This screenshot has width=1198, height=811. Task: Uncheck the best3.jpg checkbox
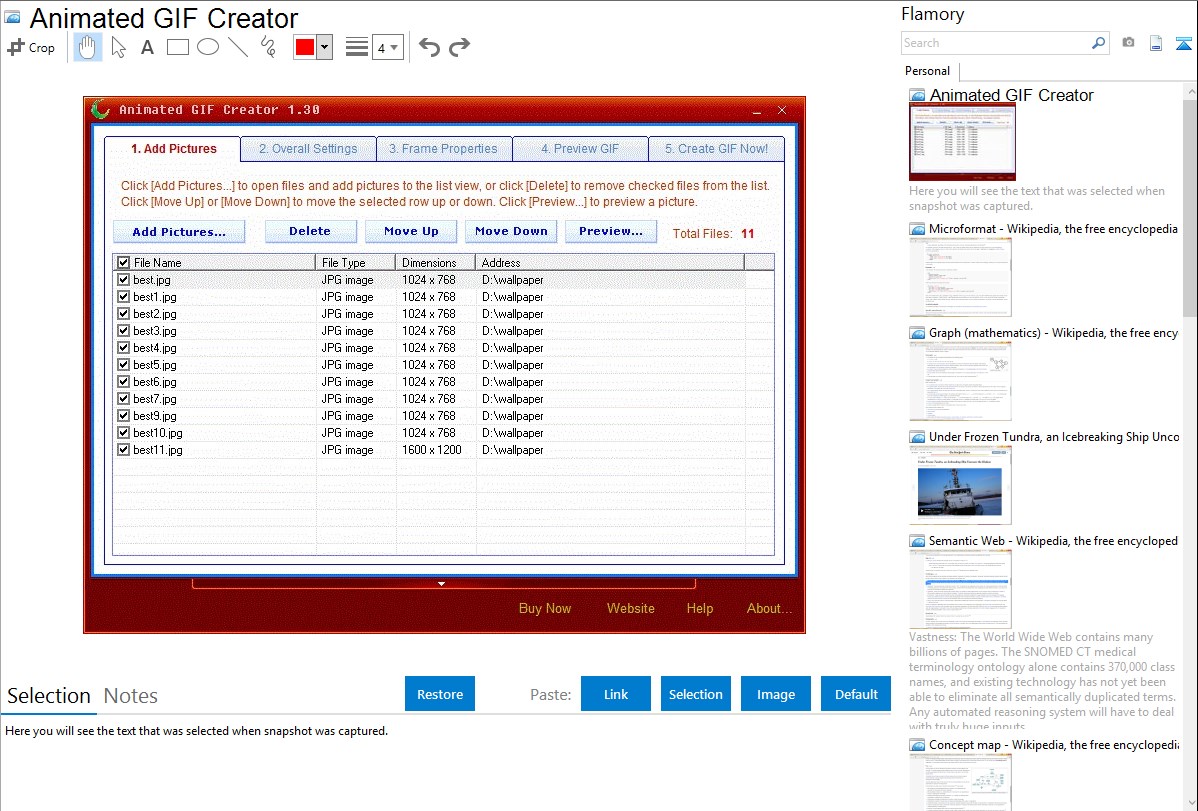(124, 331)
